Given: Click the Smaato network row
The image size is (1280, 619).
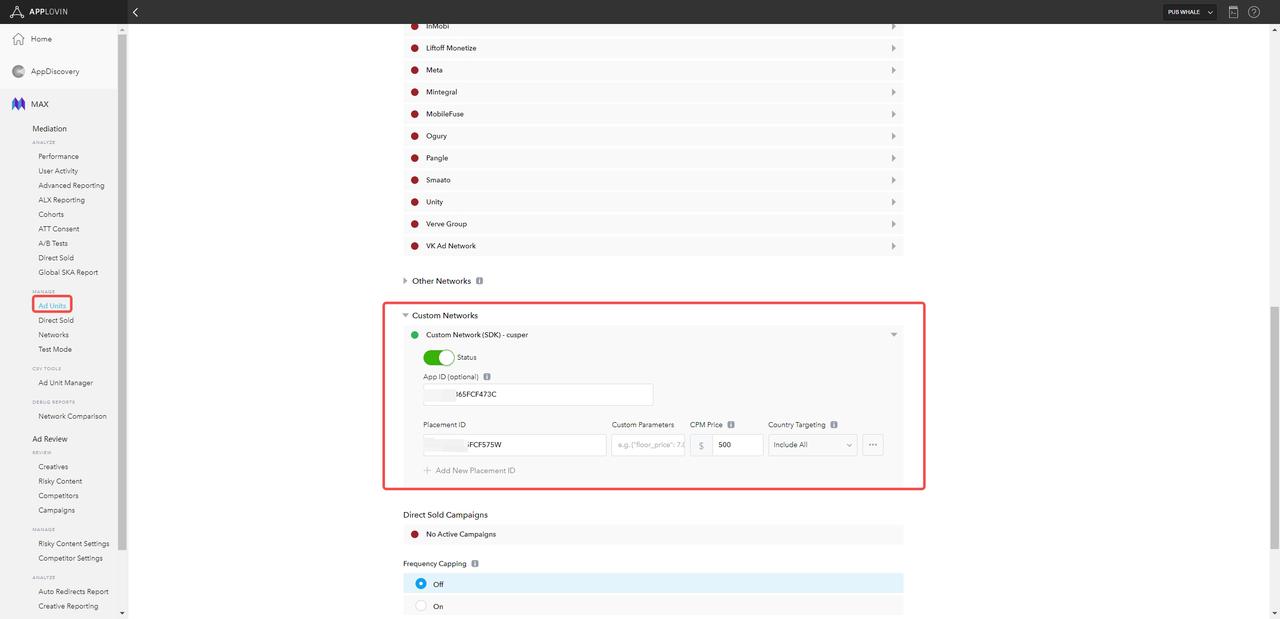Looking at the screenshot, I should (653, 180).
